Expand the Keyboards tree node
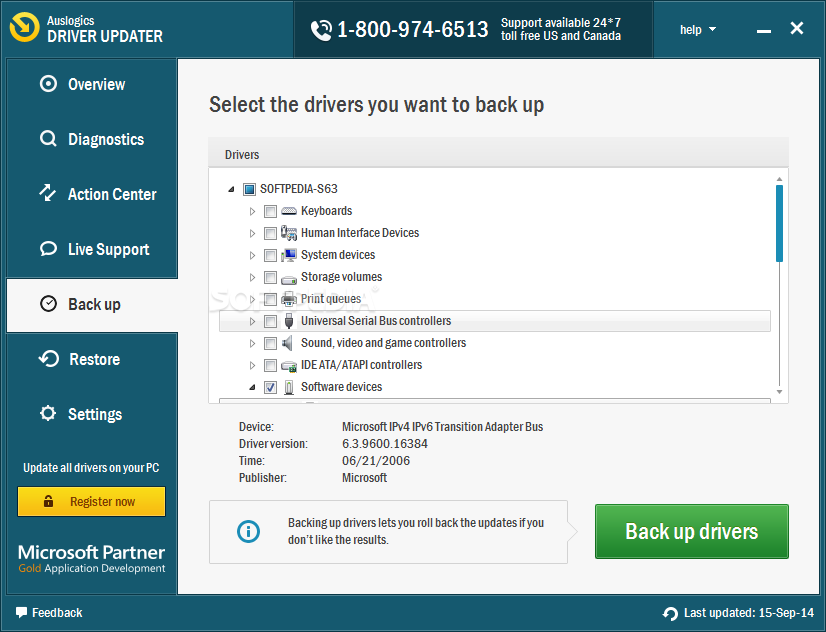 252,211
